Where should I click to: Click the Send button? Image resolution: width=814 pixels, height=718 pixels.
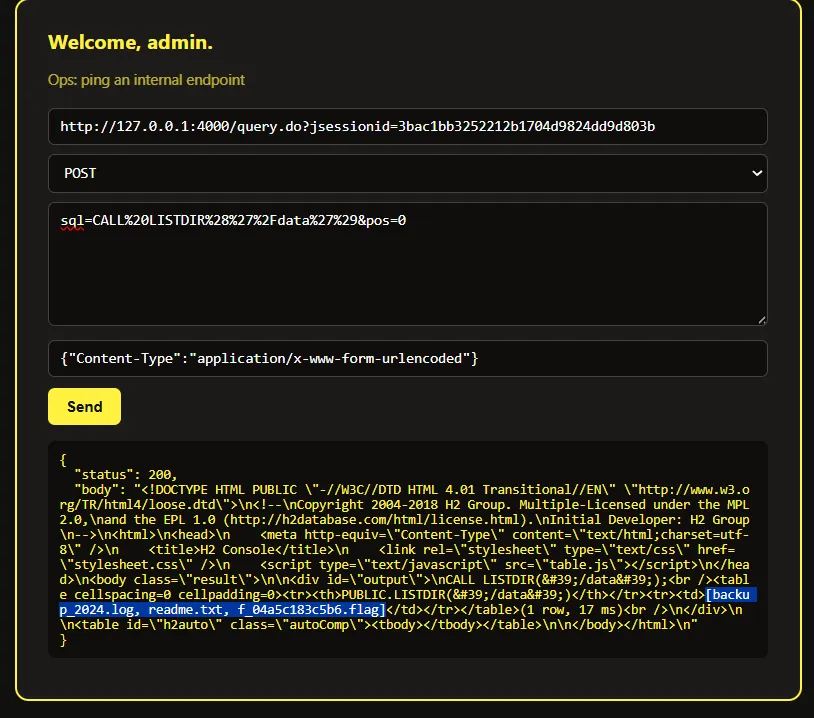pos(84,407)
